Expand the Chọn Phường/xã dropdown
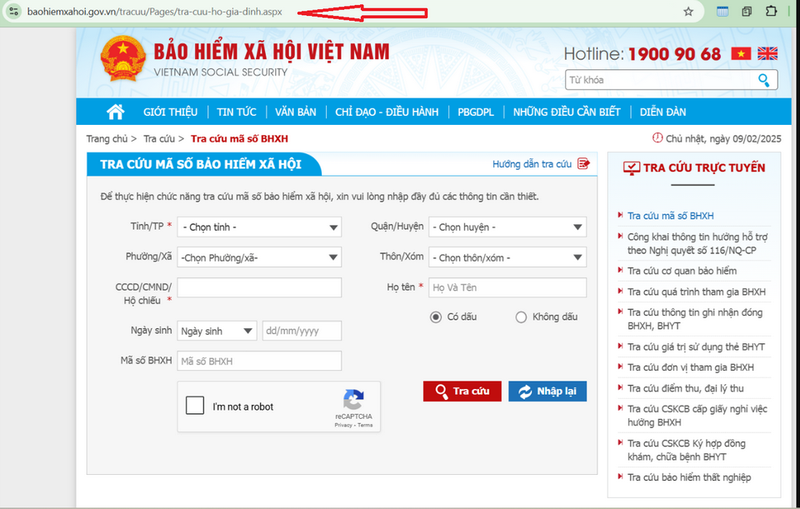Viewport: 800px width, 509px height. pos(259,258)
